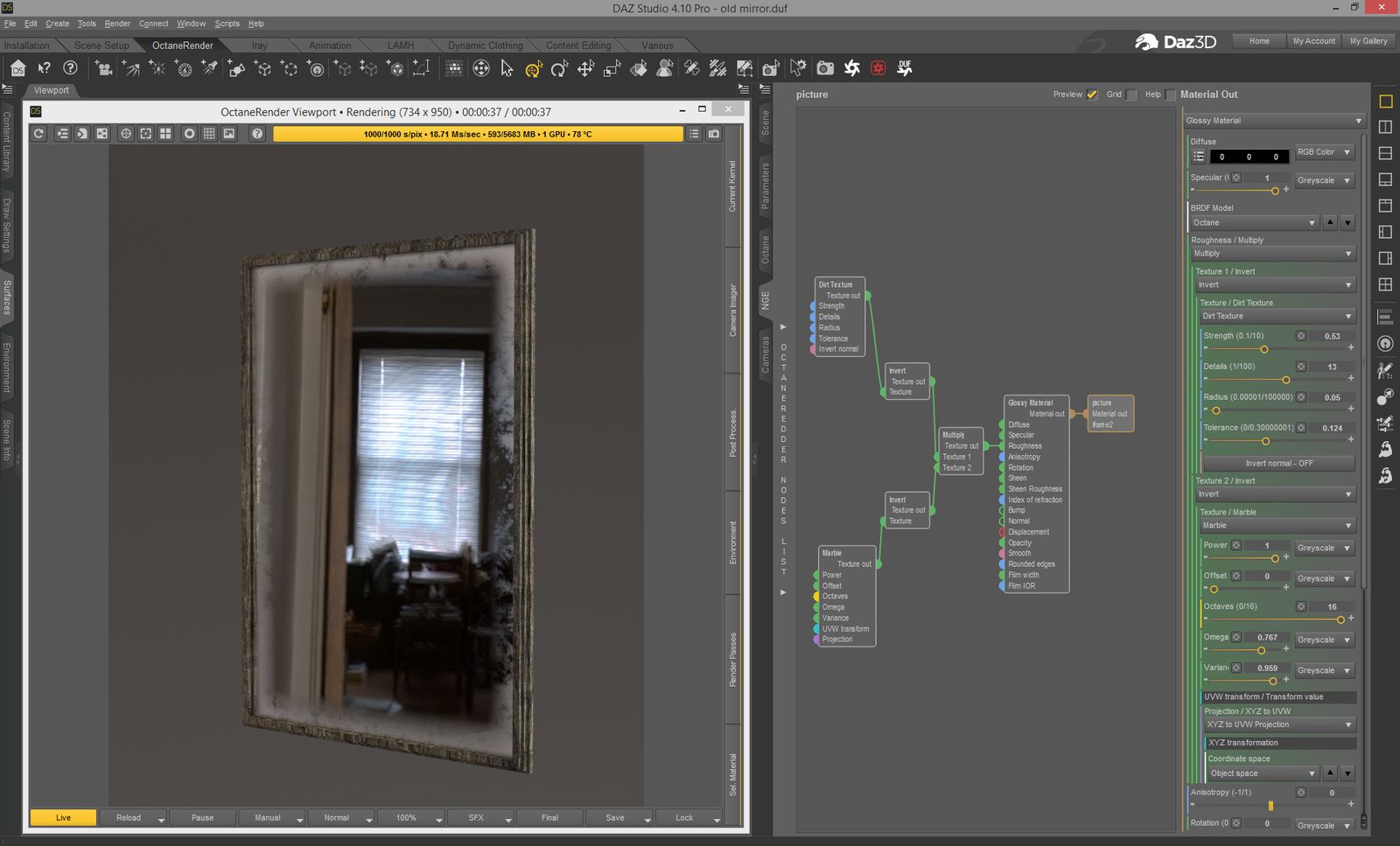This screenshot has width=1400, height=846.
Task: Open the Diffuse color list icon
Action: point(1199,157)
